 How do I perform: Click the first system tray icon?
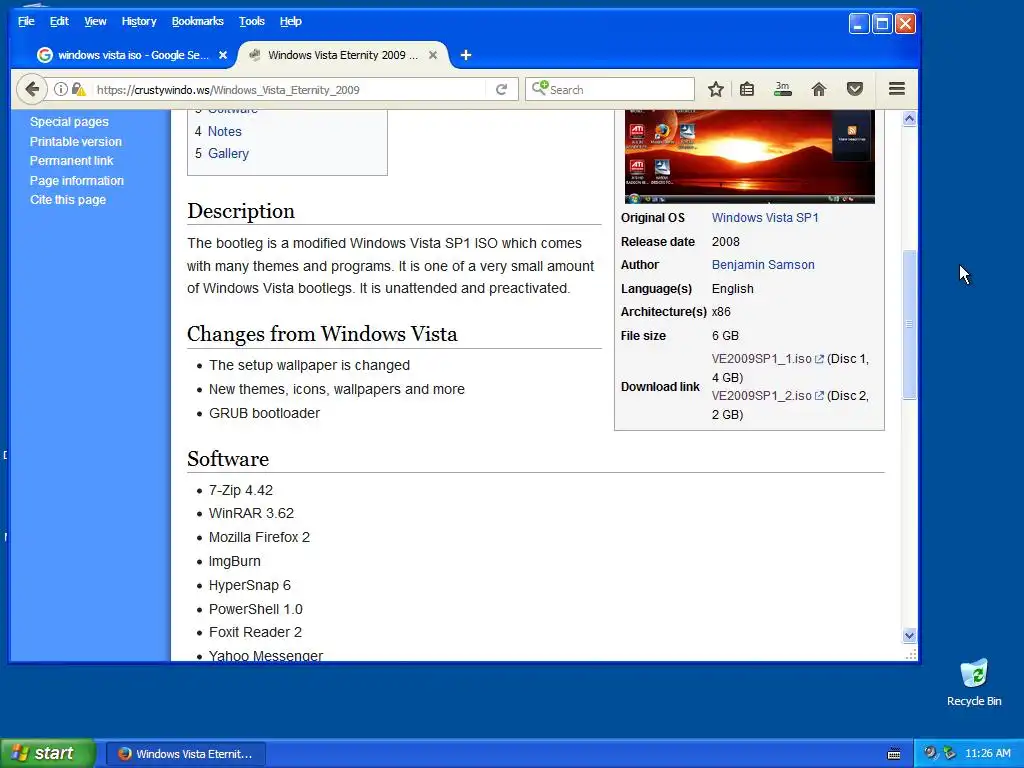click(x=930, y=753)
